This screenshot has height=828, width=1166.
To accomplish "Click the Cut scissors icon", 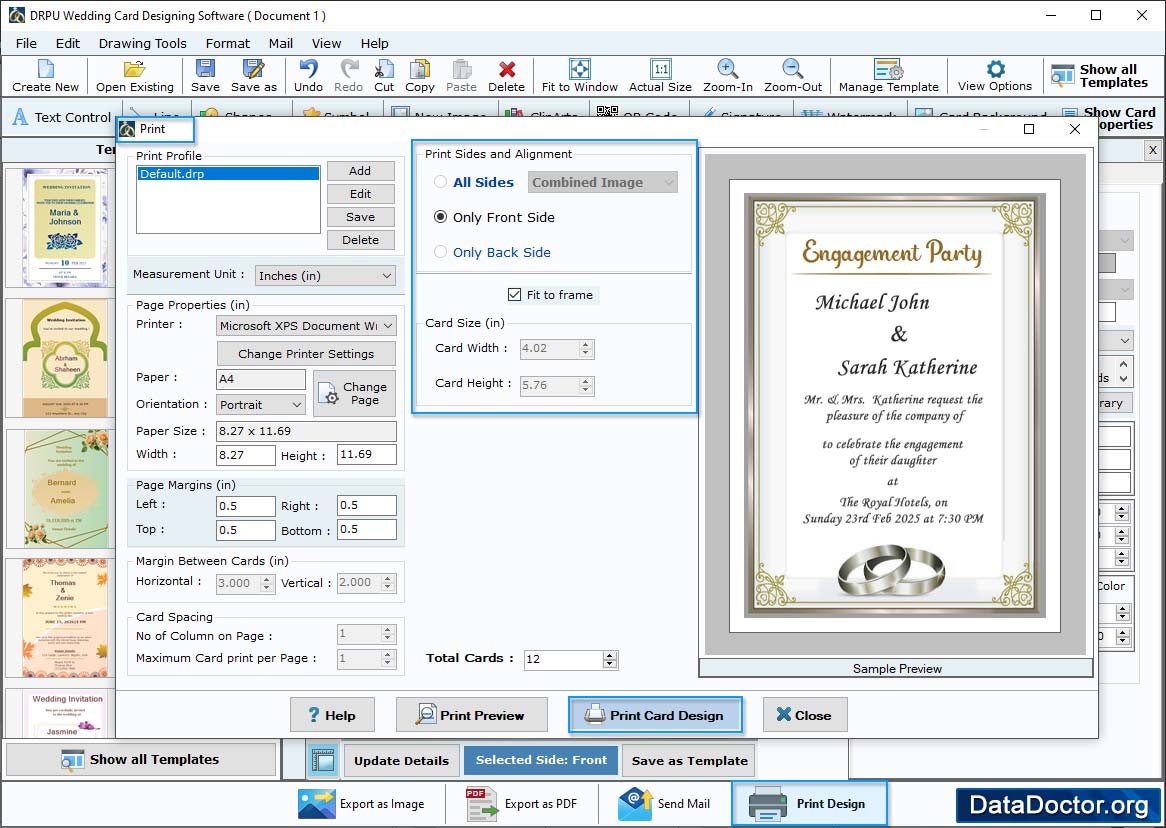I will coord(384,76).
